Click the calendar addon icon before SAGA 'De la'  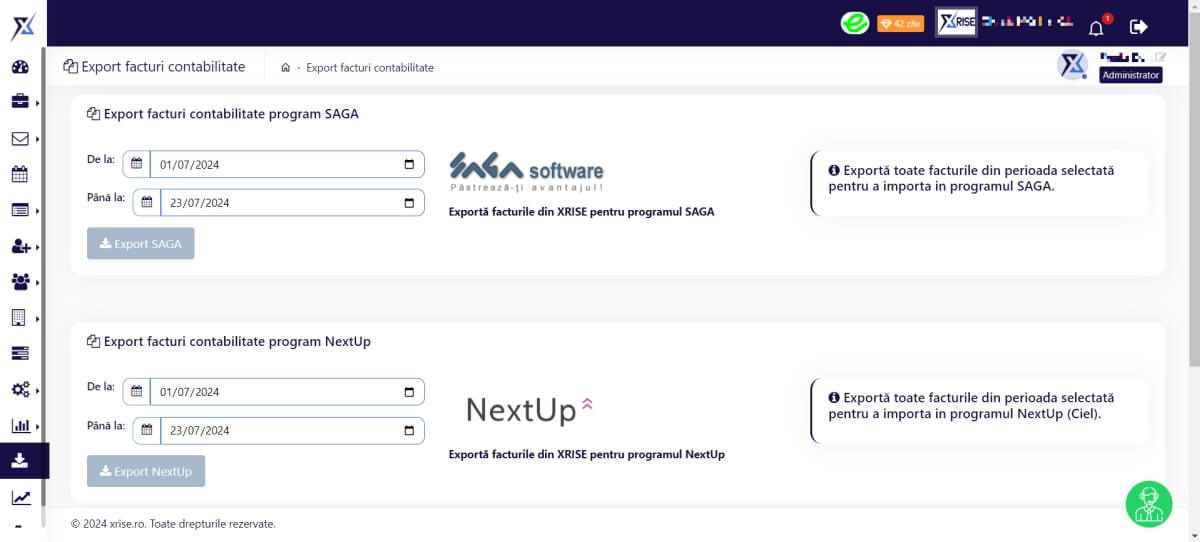[x=137, y=164]
